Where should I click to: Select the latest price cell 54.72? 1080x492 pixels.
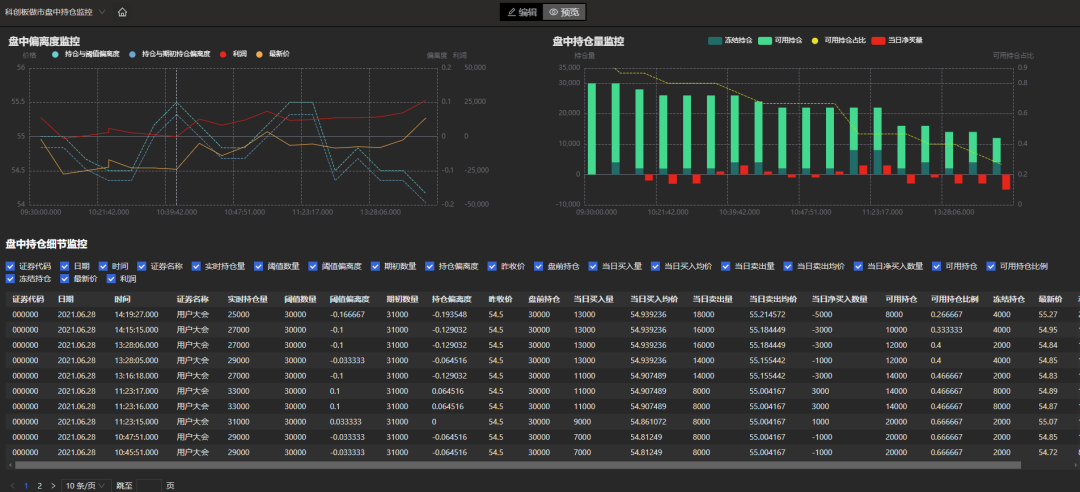(1047, 453)
